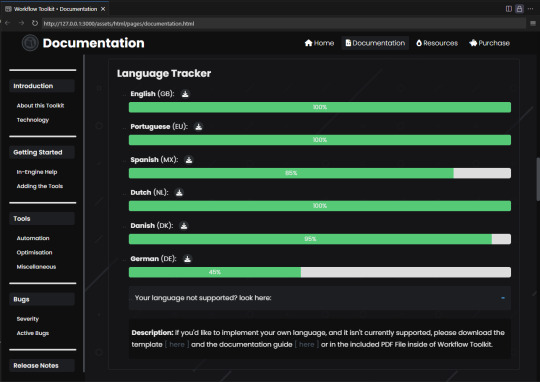Click the browser URL address field
The width and height of the screenshot is (540, 382).
point(283,23)
